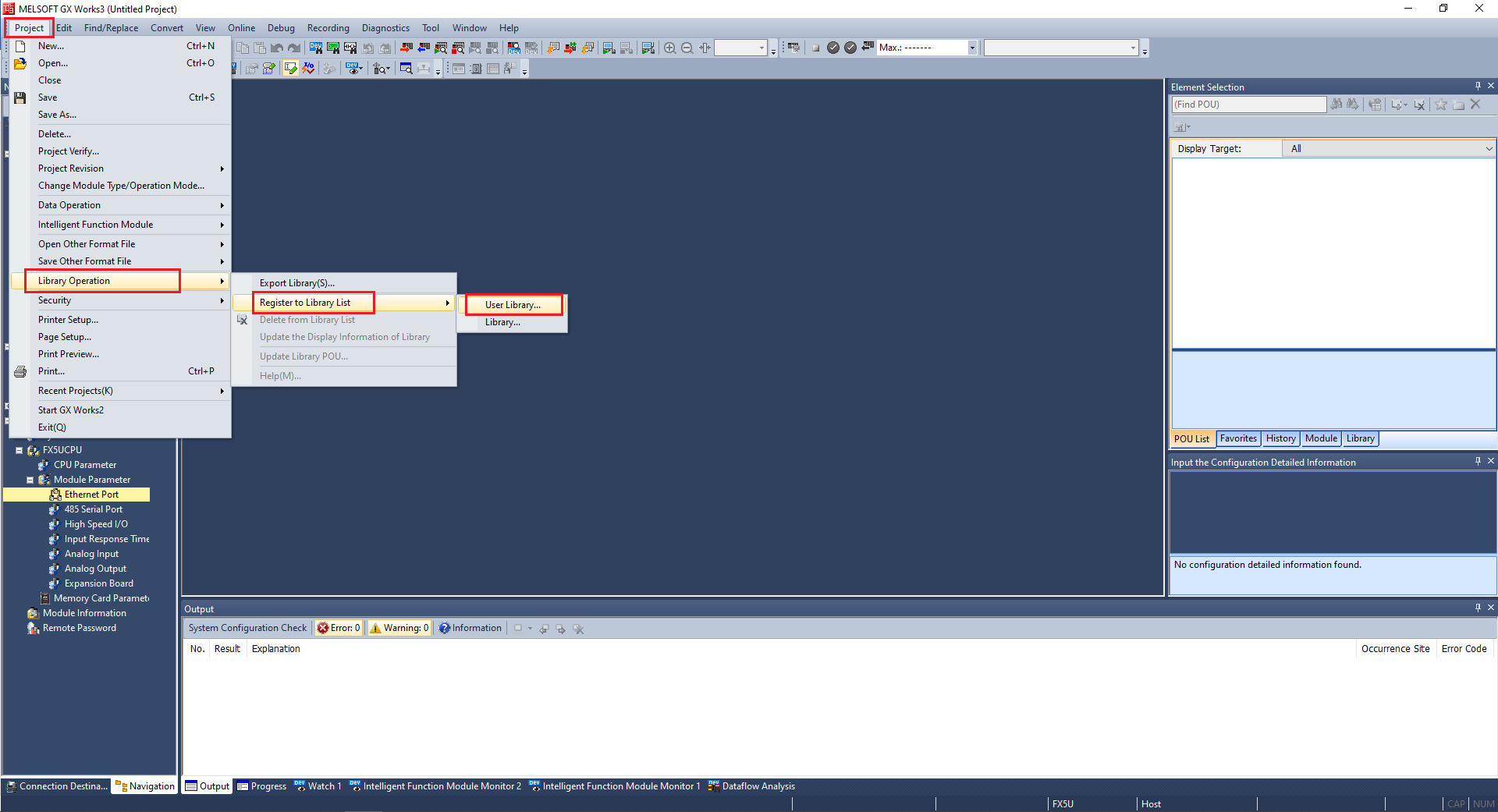Click the Zoom In magnifier icon
The height and width of the screenshot is (812, 1498).
[669, 48]
